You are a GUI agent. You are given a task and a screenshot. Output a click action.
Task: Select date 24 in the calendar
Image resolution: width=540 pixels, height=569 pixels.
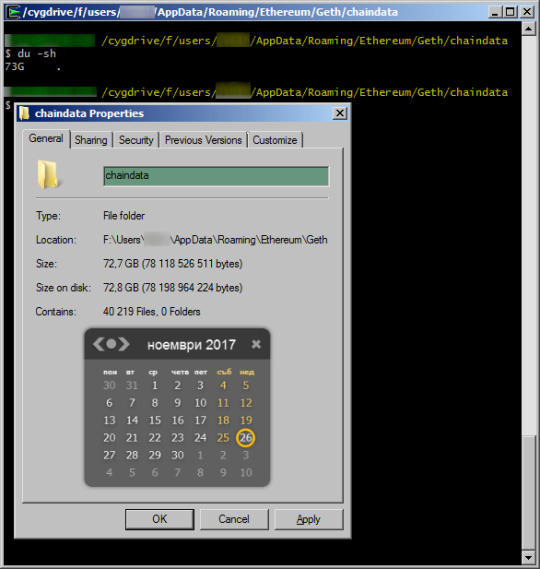tap(200, 438)
